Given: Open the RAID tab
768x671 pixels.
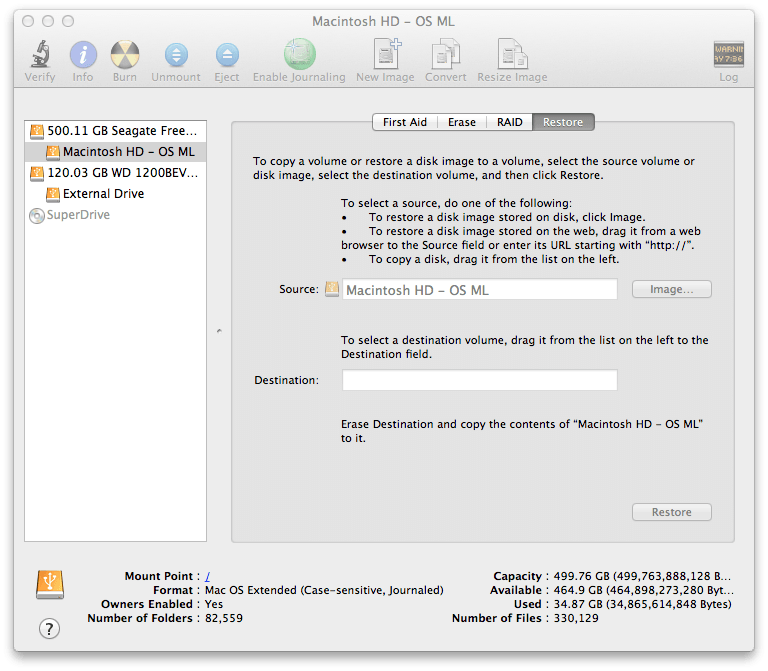Looking at the screenshot, I should pos(510,122).
